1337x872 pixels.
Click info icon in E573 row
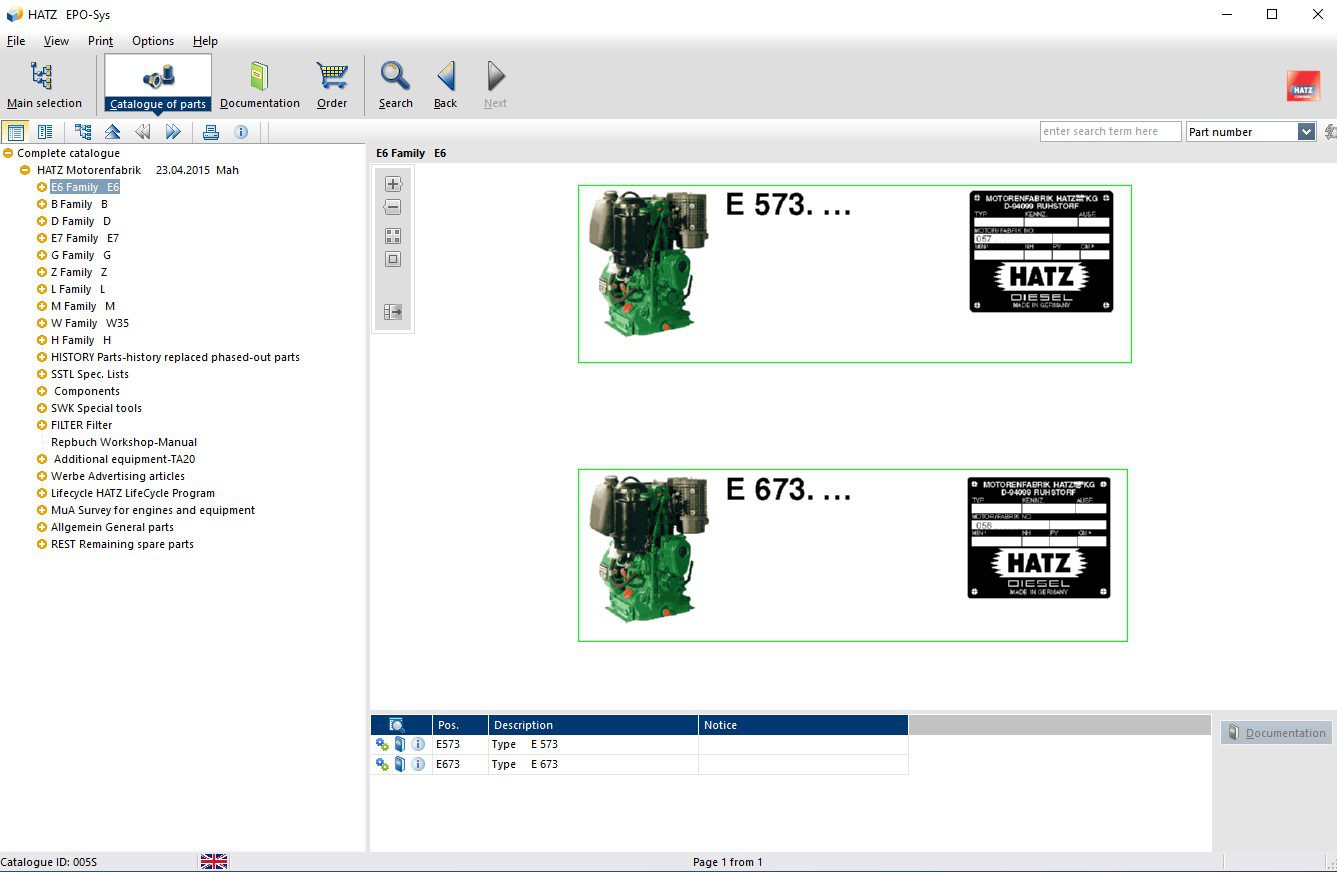[418, 744]
